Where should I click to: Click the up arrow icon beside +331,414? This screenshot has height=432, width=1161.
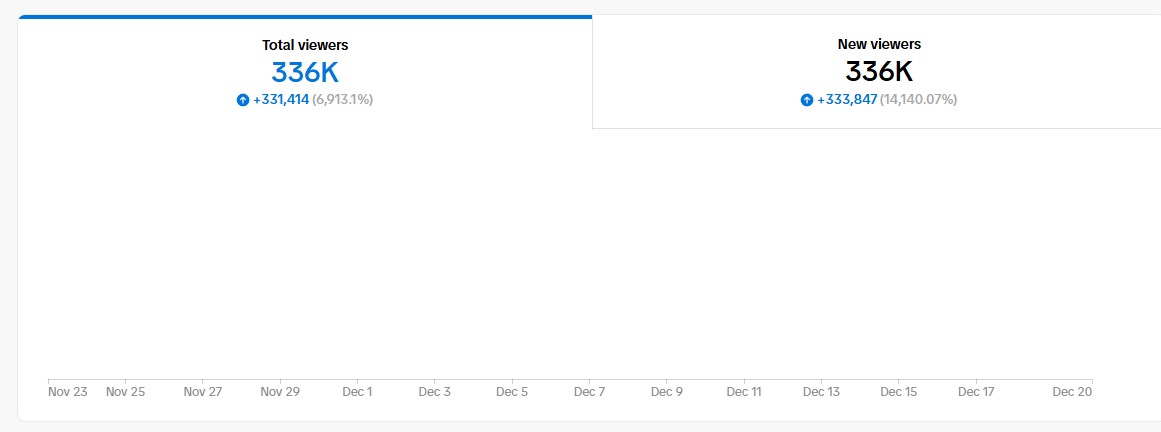click(x=243, y=100)
